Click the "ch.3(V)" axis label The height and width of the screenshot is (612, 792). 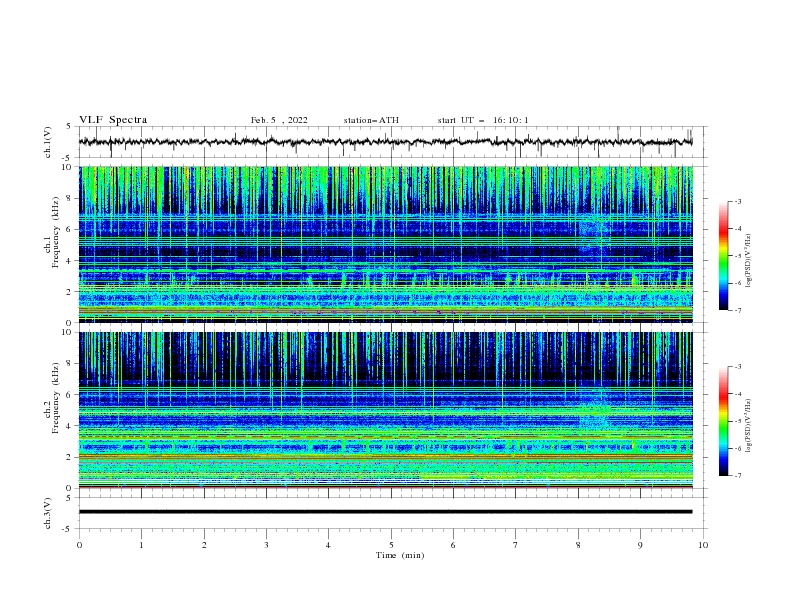click(48, 513)
